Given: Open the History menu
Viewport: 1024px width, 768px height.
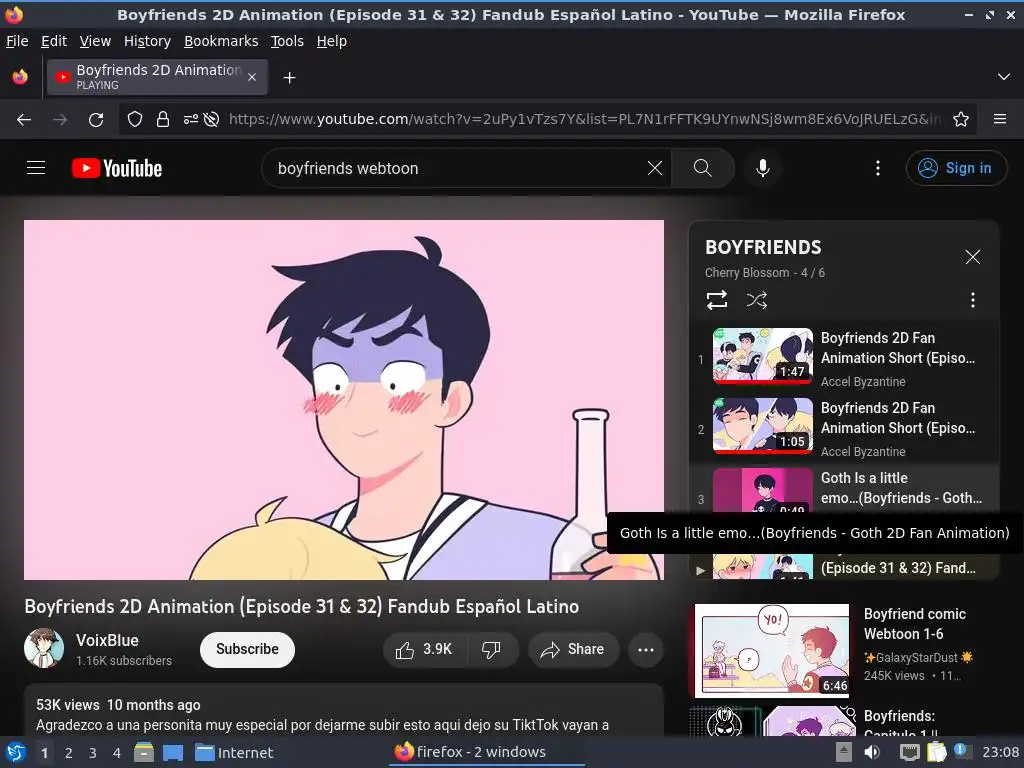Looking at the screenshot, I should coord(147,41).
